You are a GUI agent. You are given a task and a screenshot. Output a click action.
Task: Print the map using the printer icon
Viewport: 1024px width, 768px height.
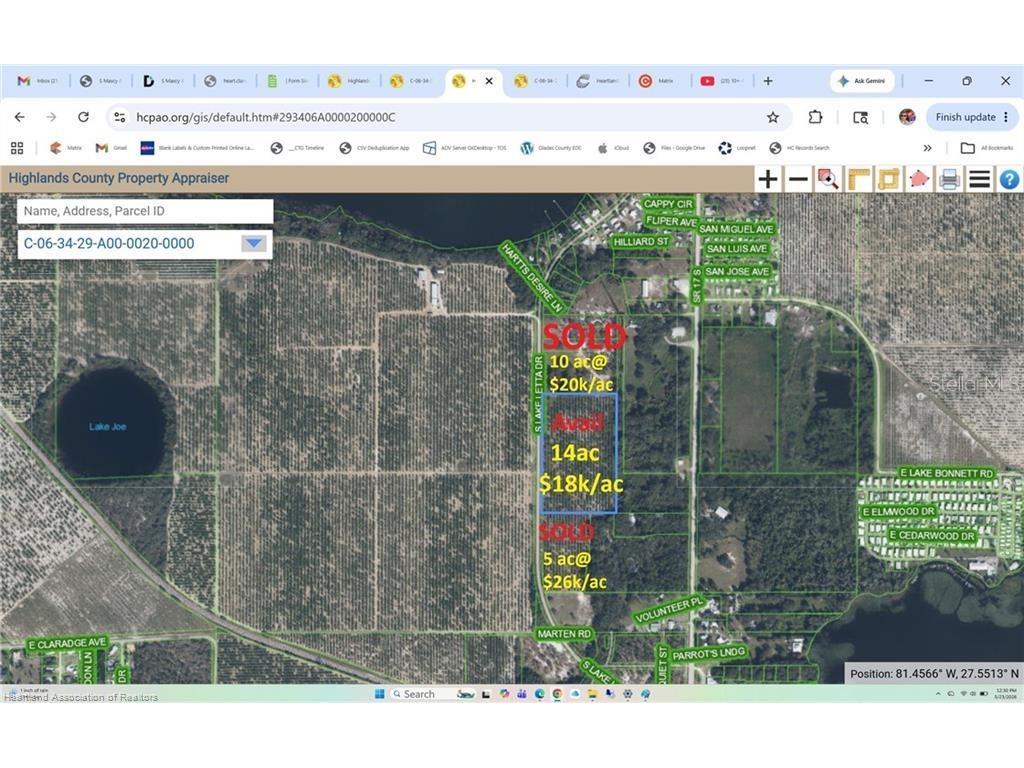[950, 179]
